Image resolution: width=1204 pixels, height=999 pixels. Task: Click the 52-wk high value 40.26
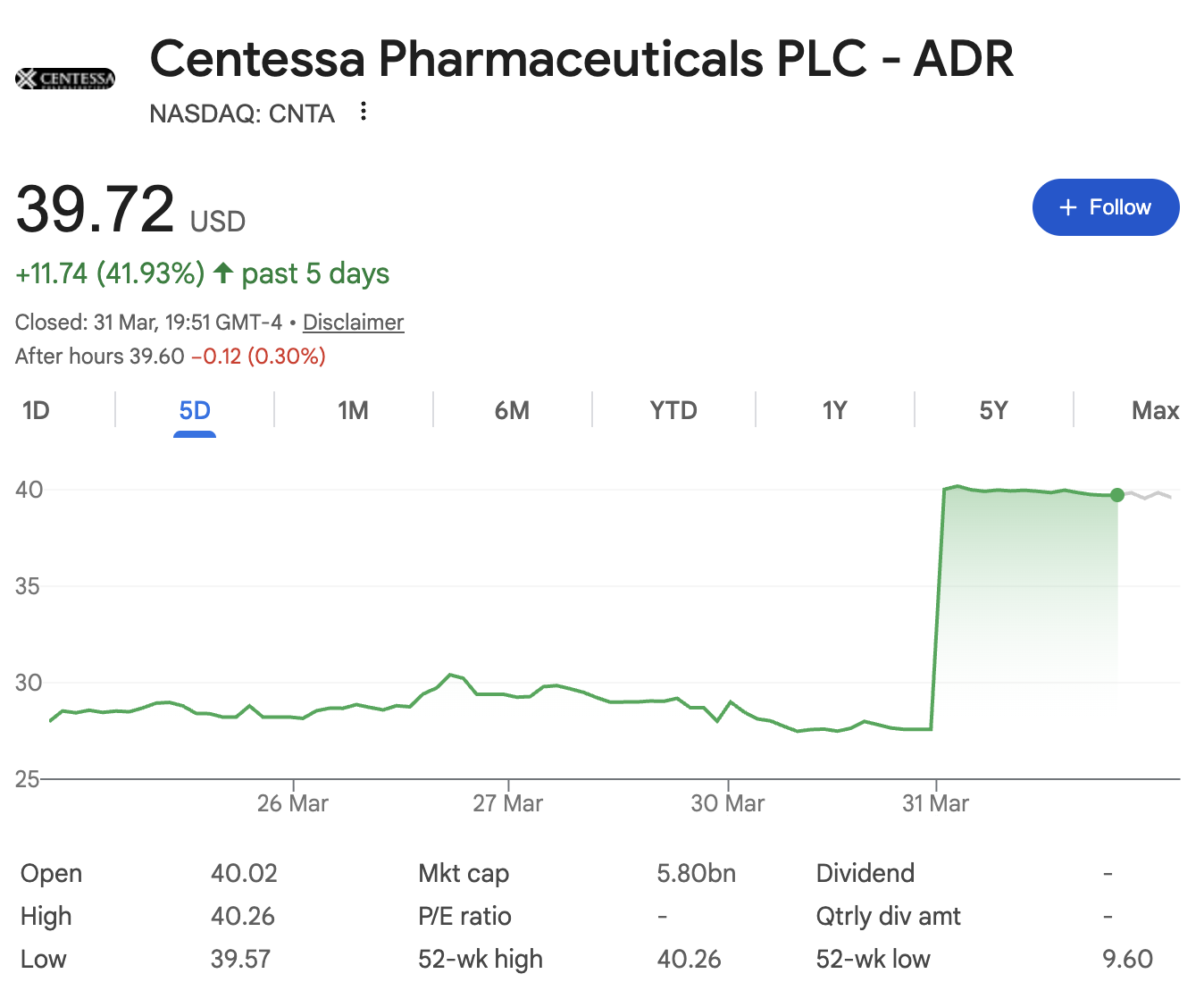coord(690,958)
